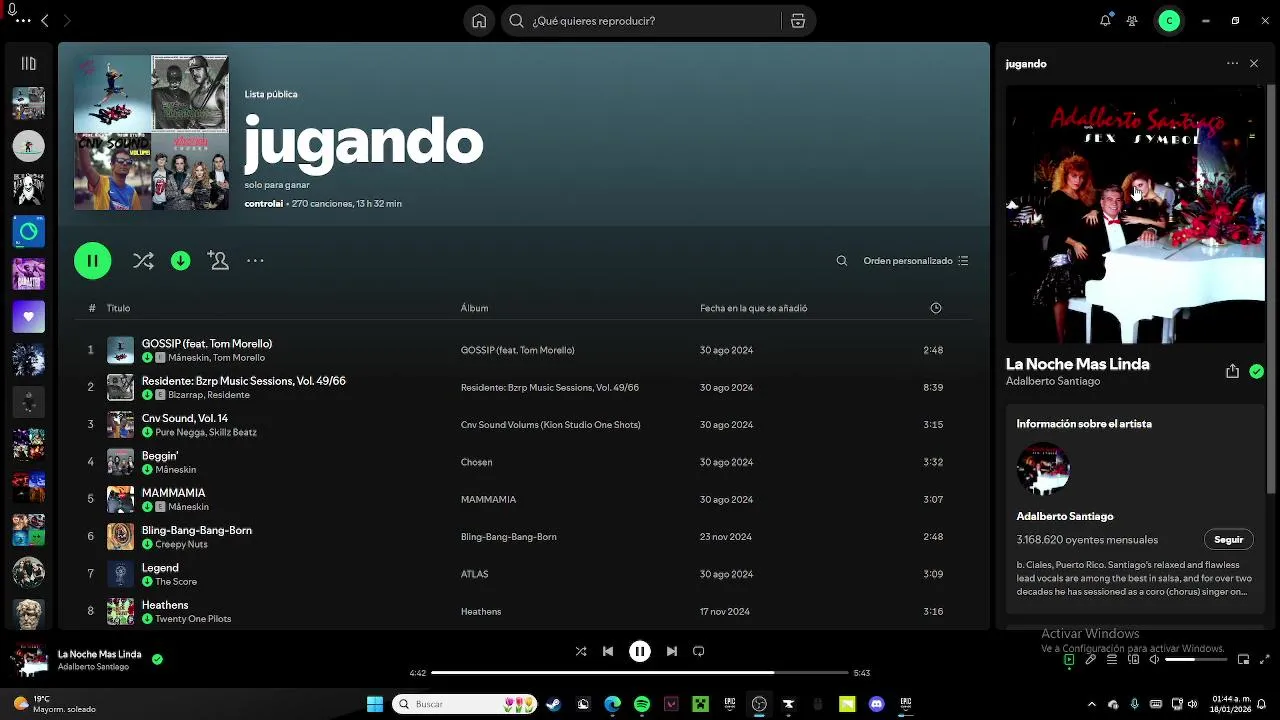Invite collaborators to jugando playlist
The height and width of the screenshot is (720, 1280).
click(218, 261)
